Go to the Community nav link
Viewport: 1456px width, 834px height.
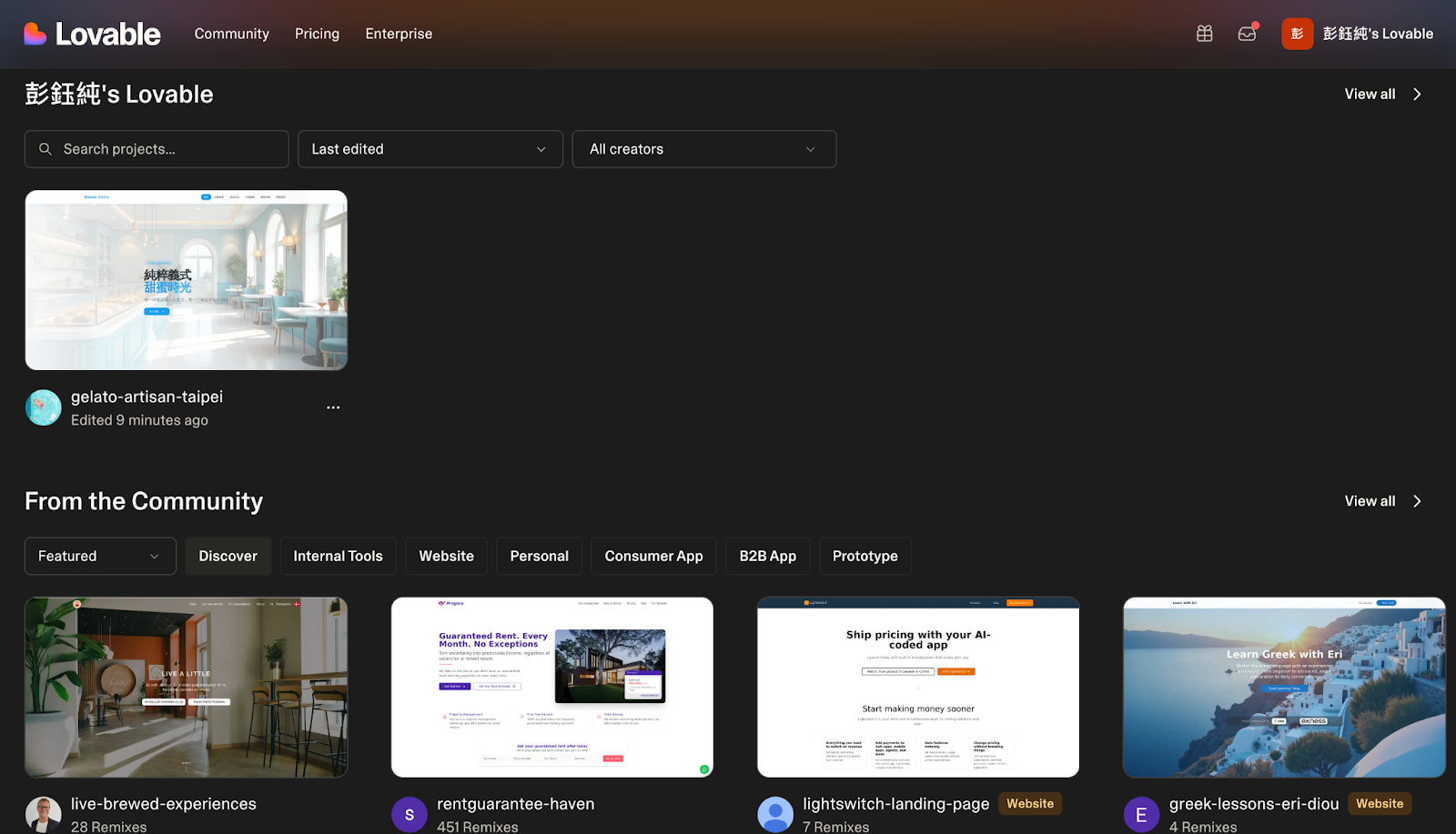click(x=232, y=34)
